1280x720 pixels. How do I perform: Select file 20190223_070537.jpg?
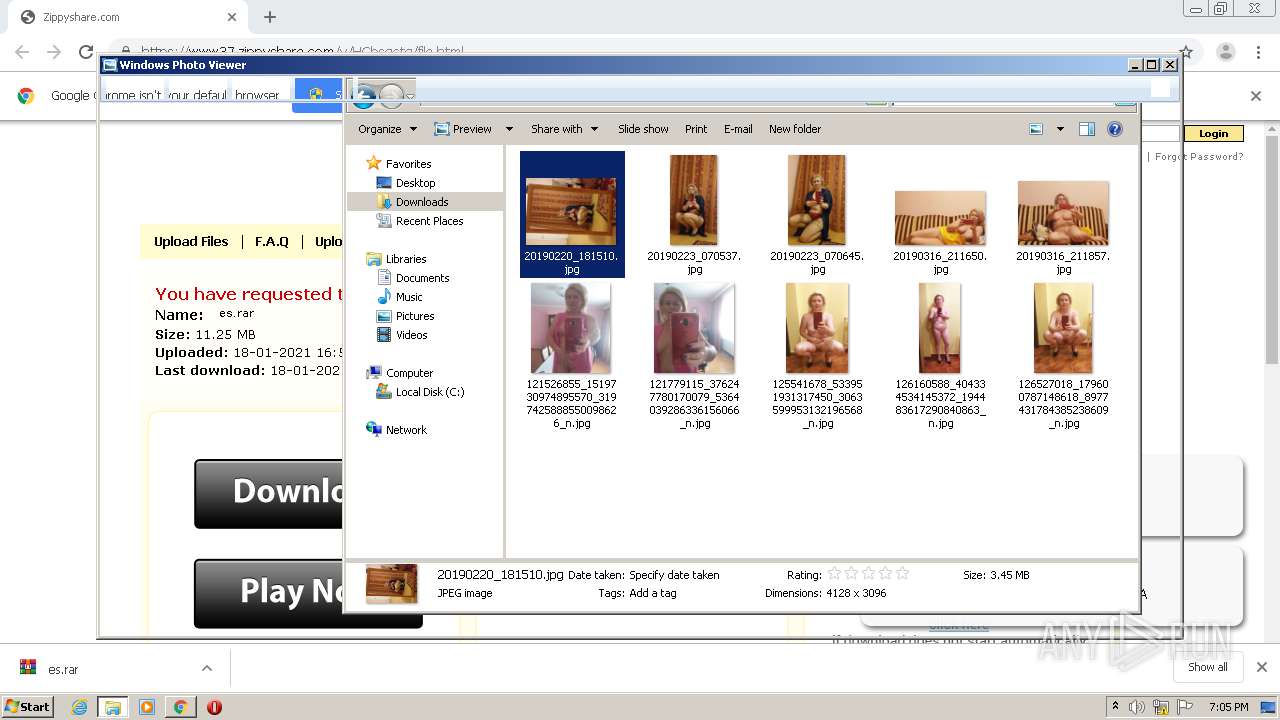694,215
